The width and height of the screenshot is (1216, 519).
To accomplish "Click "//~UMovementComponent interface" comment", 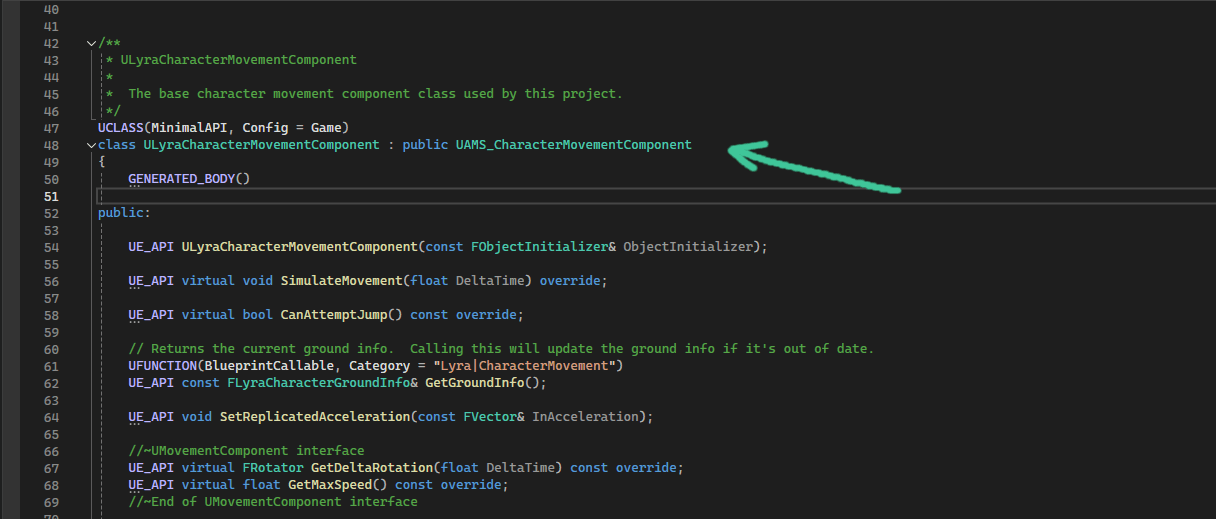I will pos(246,451).
